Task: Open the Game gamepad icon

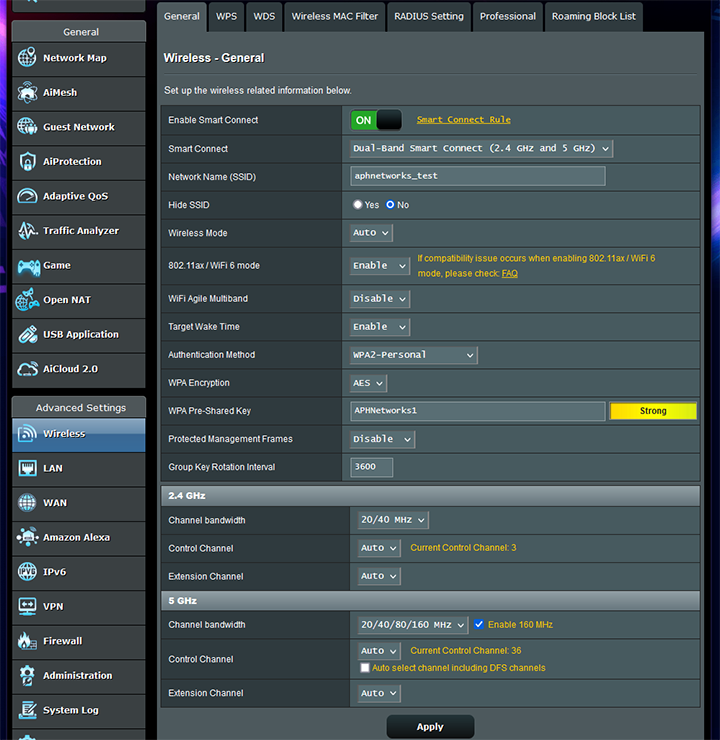Action: coord(27,266)
